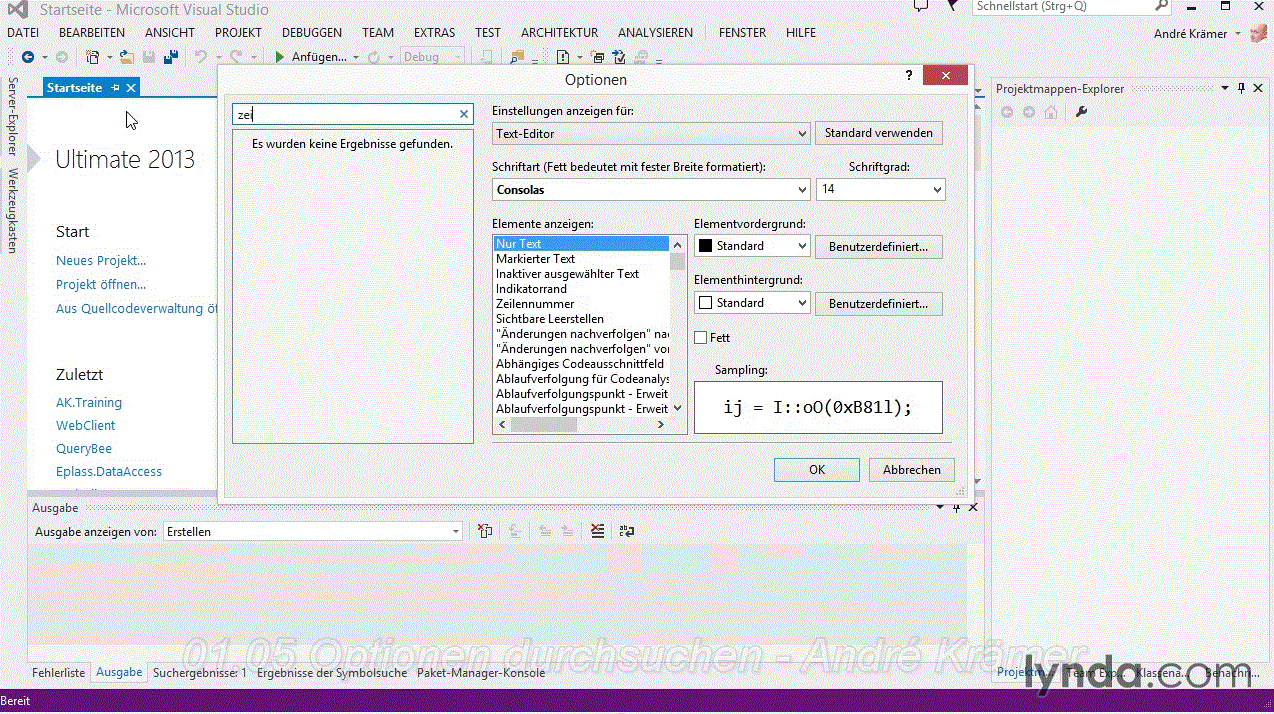This screenshot has width=1274, height=714.
Task: Click the clear all output icon
Action: 597,531
